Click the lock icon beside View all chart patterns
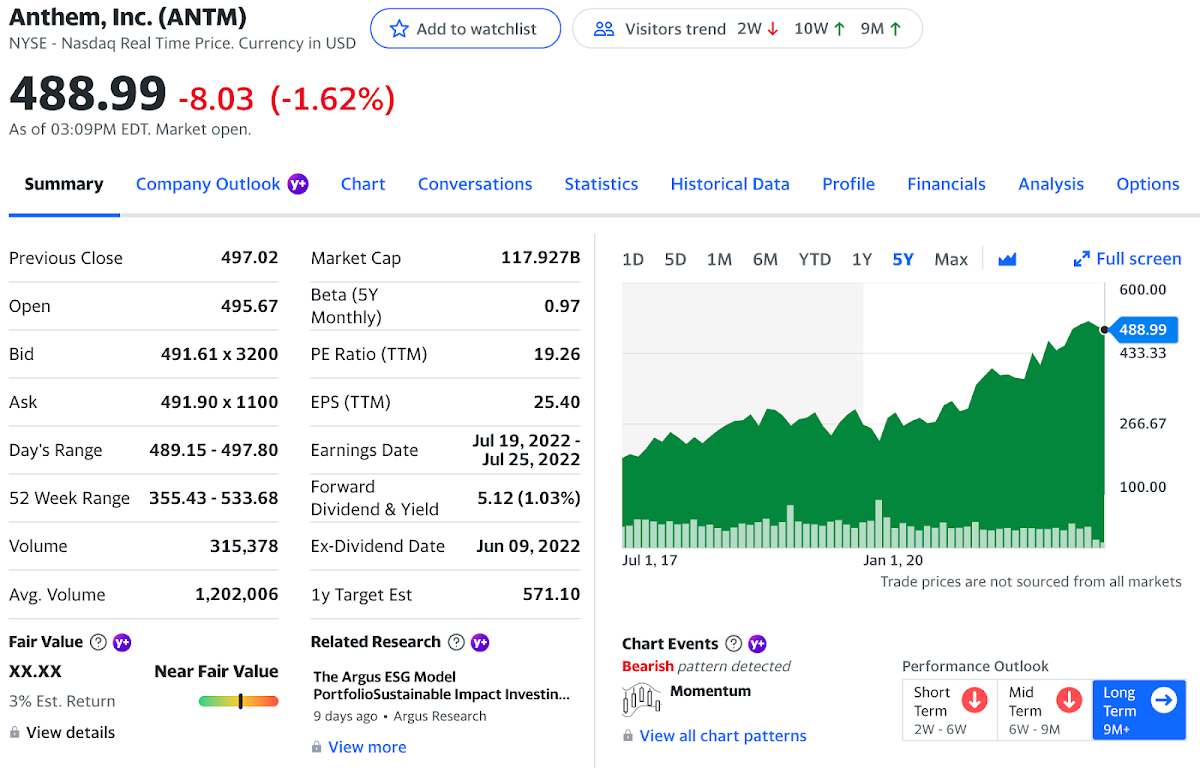The height and width of the screenshot is (768, 1200). (x=628, y=736)
